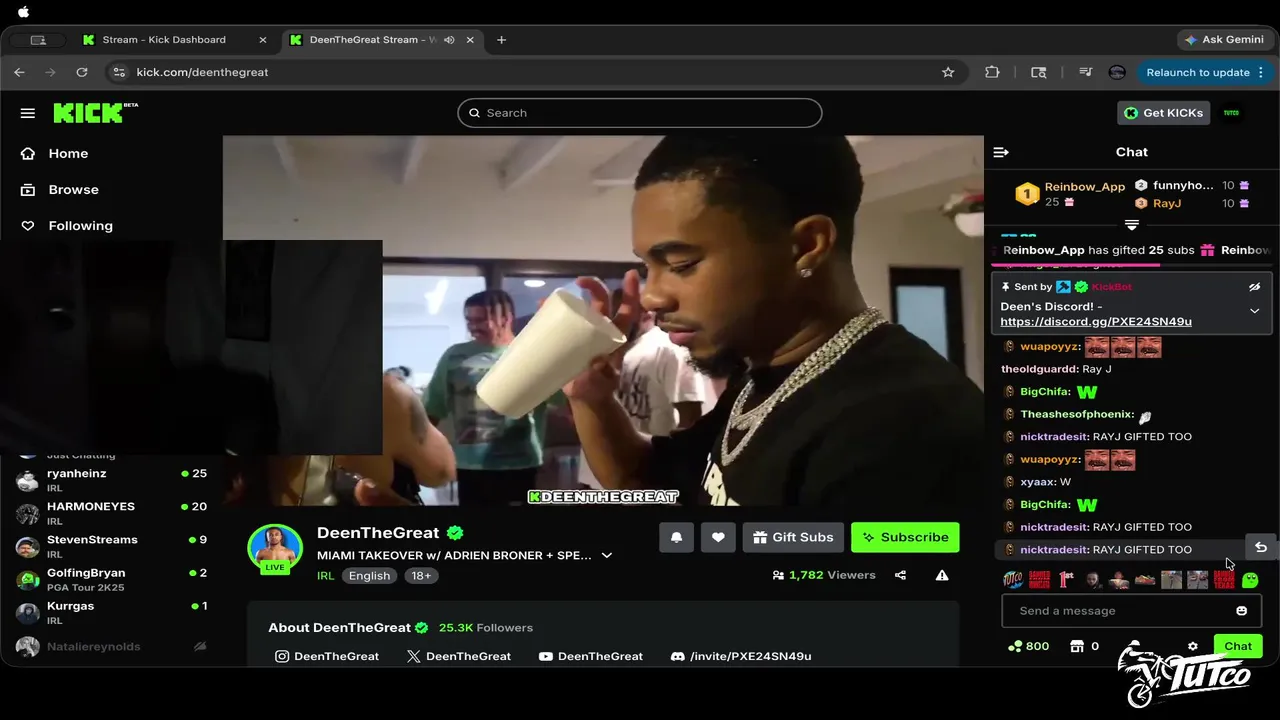Click the address bar URL
1280x720 pixels.
point(202,72)
